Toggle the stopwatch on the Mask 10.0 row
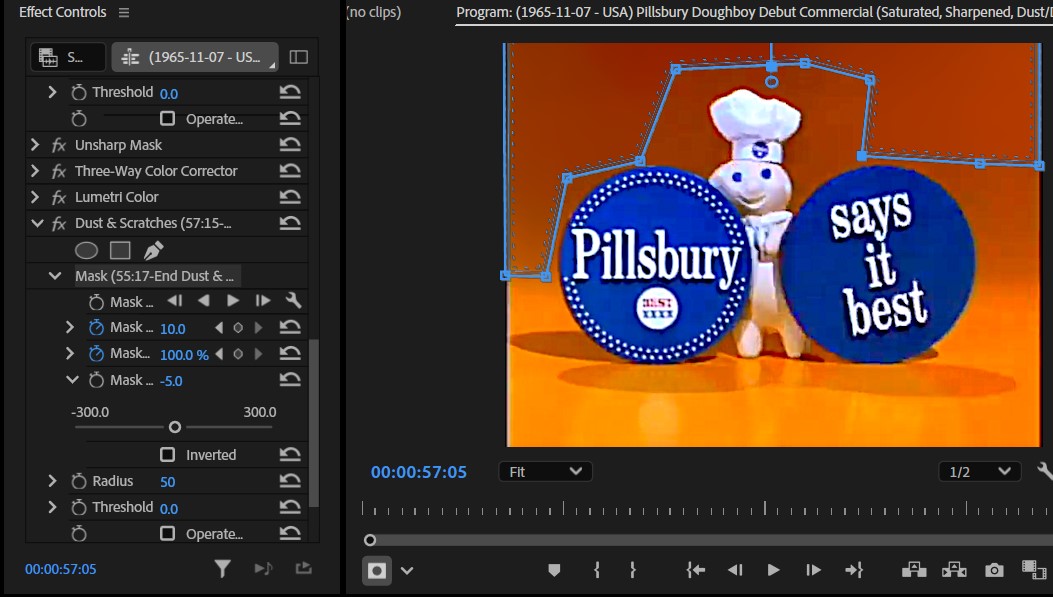 coord(96,328)
